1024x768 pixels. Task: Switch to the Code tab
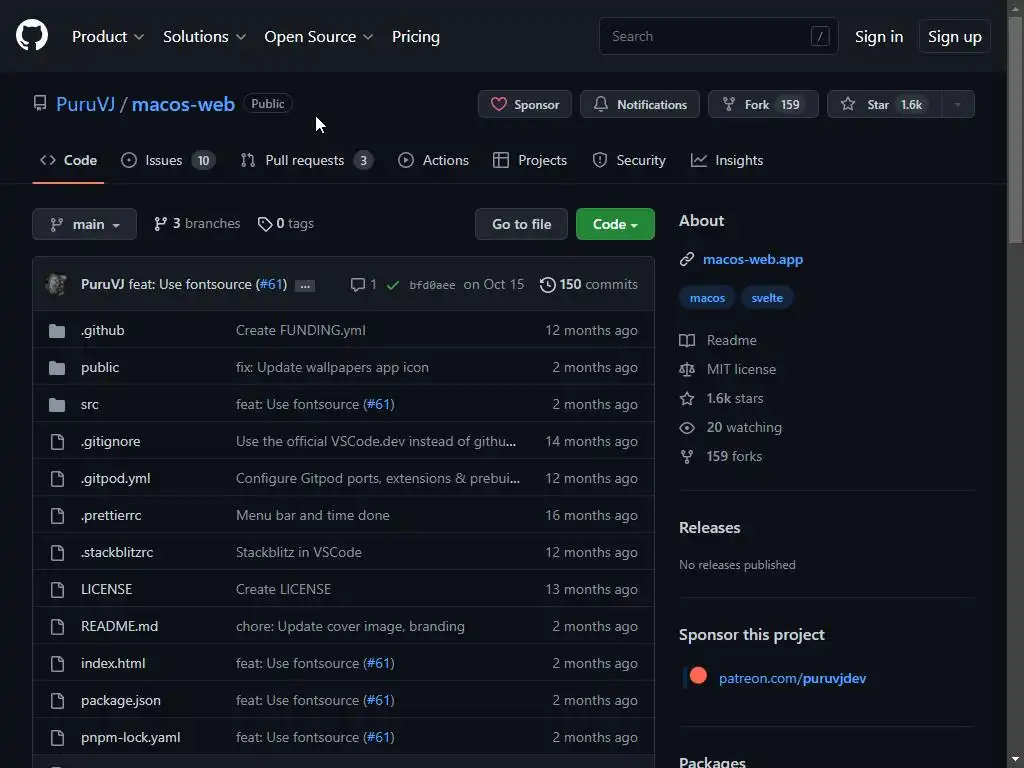click(x=69, y=160)
